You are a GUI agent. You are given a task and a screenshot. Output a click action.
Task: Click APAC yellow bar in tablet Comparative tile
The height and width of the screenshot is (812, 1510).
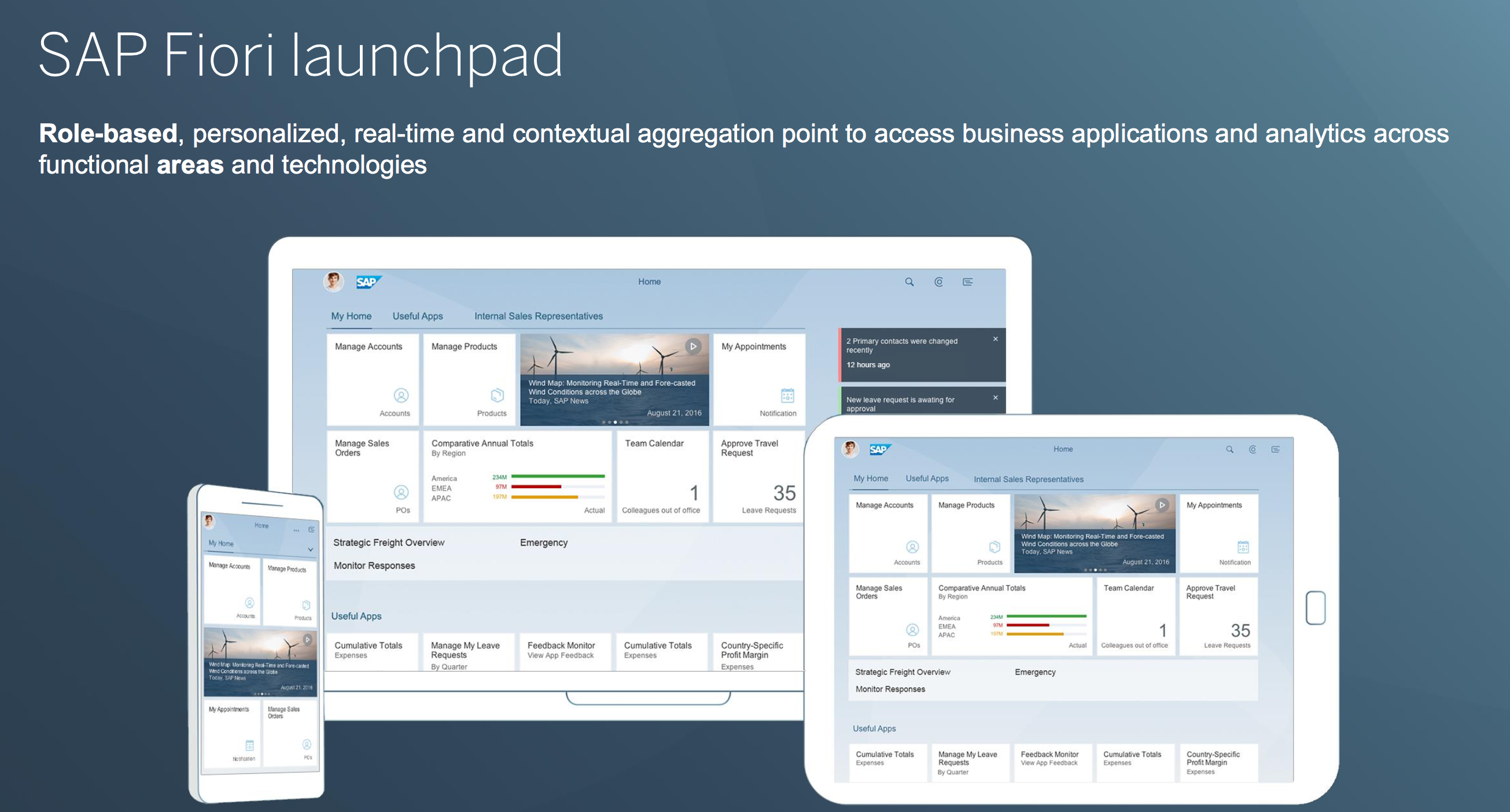point(1035,634)
